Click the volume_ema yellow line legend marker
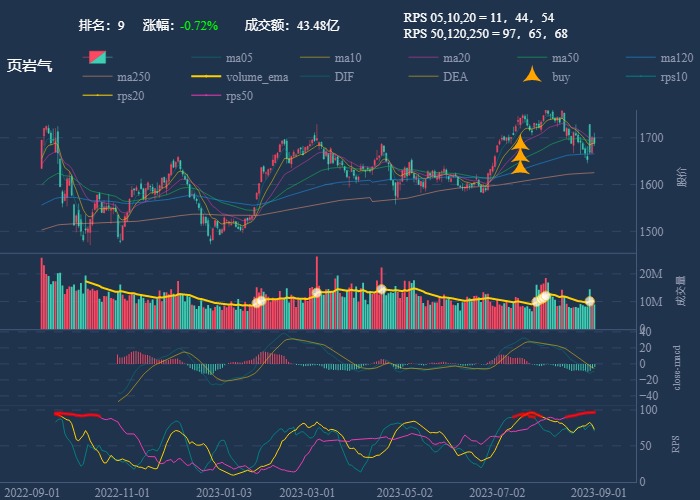700x500 pixels. [208, 76]
